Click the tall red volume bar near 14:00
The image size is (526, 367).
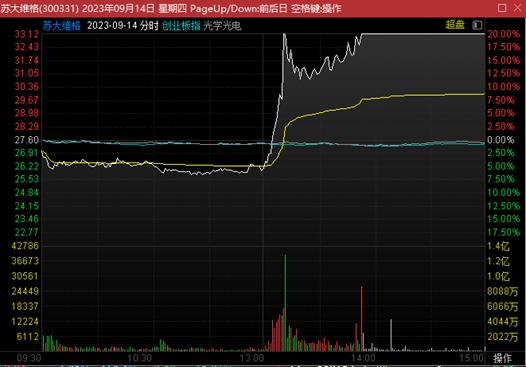point(362,319)
